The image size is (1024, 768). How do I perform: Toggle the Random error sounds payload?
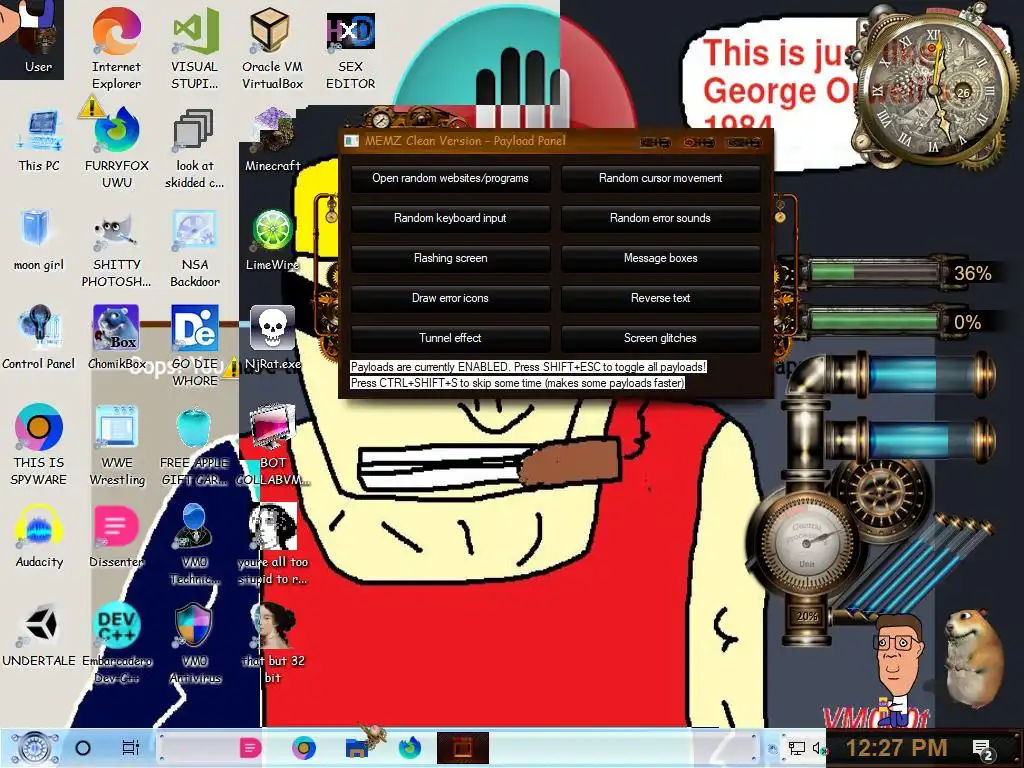(660, 218)
